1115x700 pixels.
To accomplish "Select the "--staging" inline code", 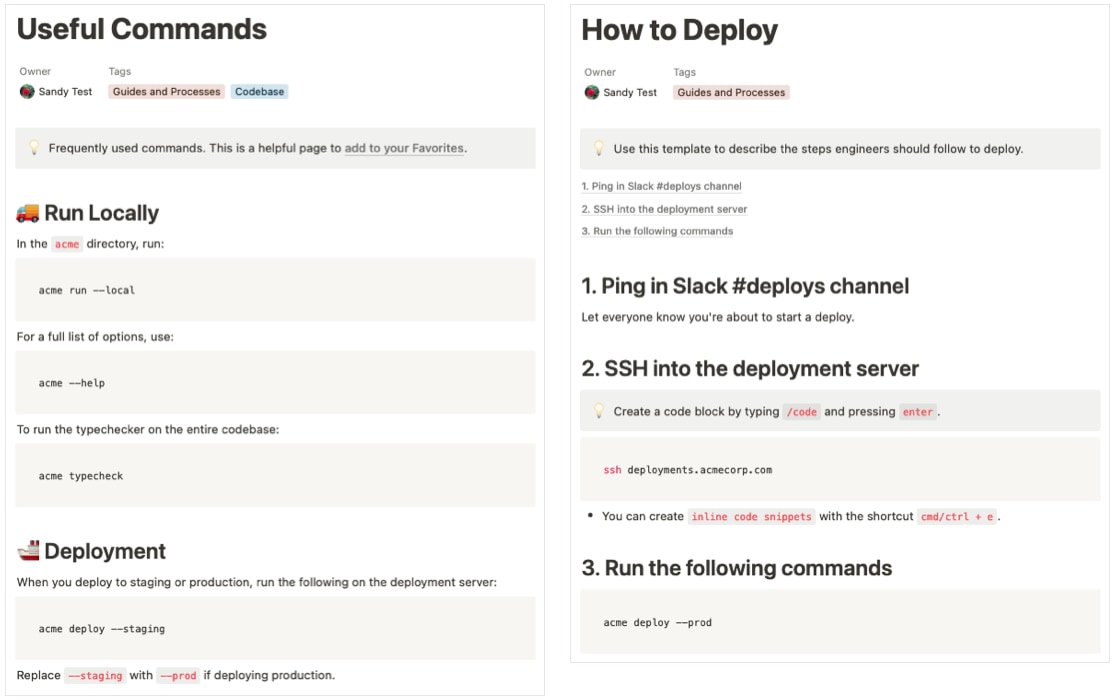I will (97, 675).
